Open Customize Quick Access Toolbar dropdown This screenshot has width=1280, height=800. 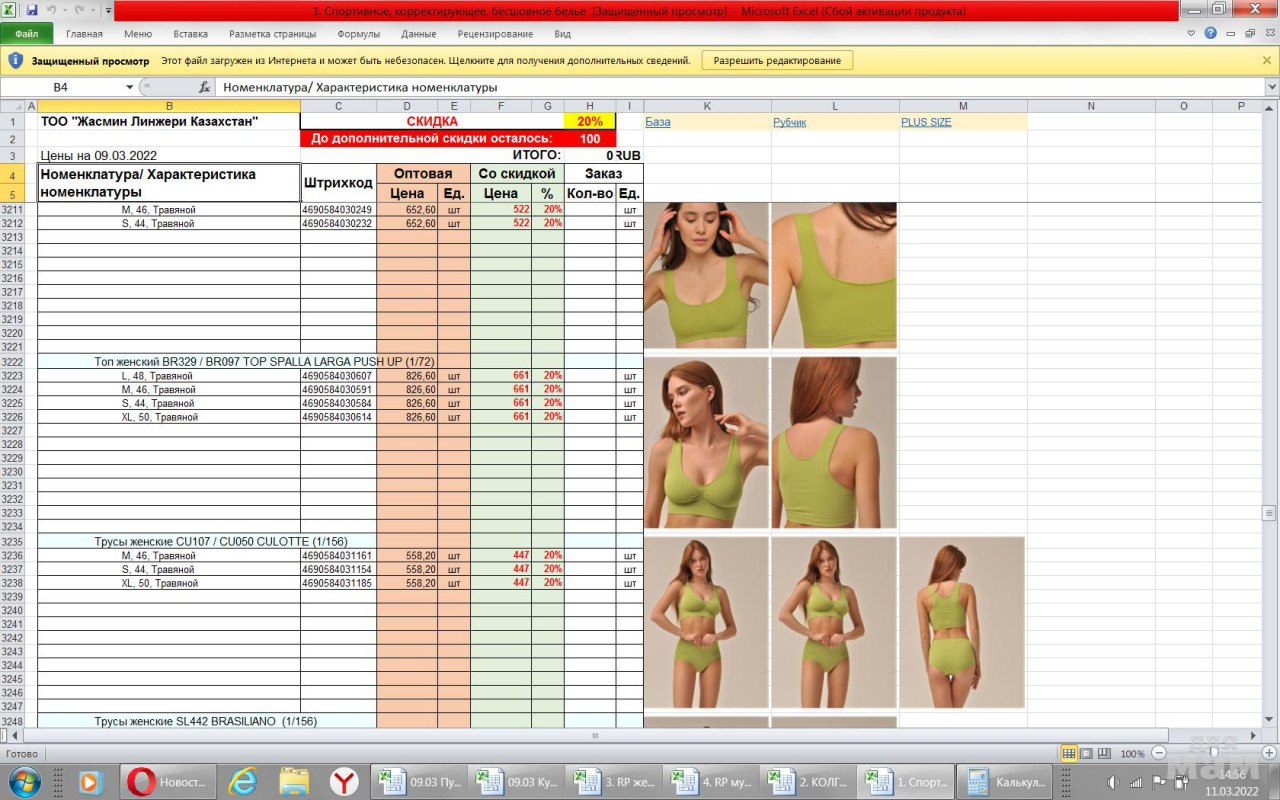(108, 10)
